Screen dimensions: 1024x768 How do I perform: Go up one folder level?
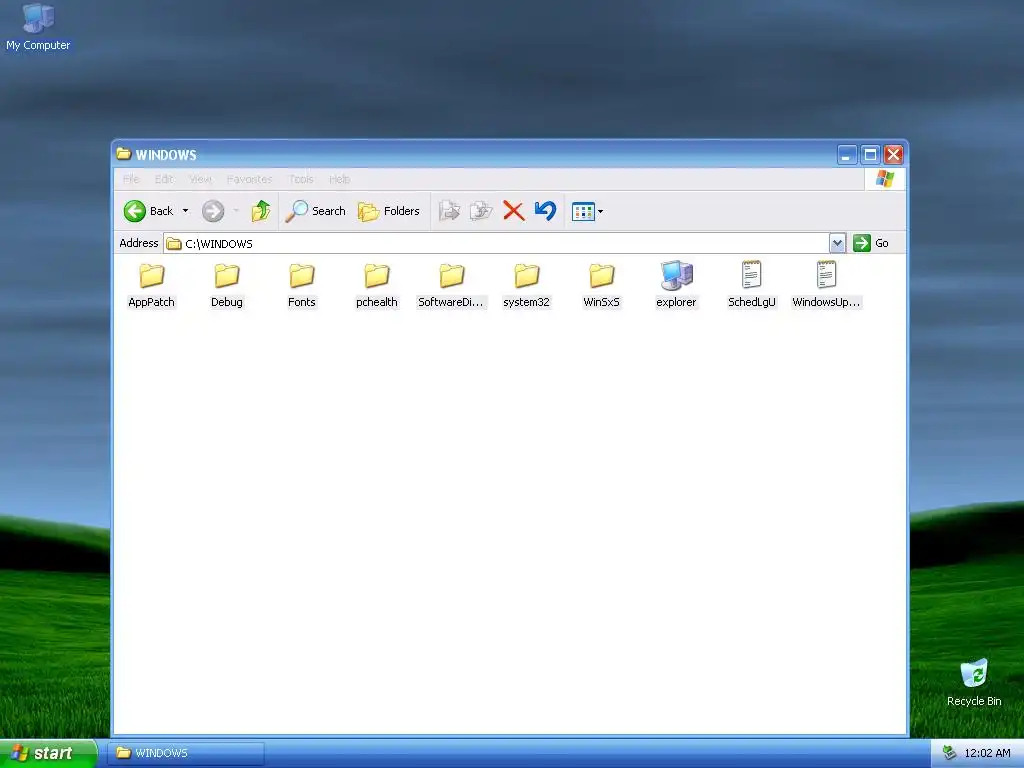tap(261, 211)
